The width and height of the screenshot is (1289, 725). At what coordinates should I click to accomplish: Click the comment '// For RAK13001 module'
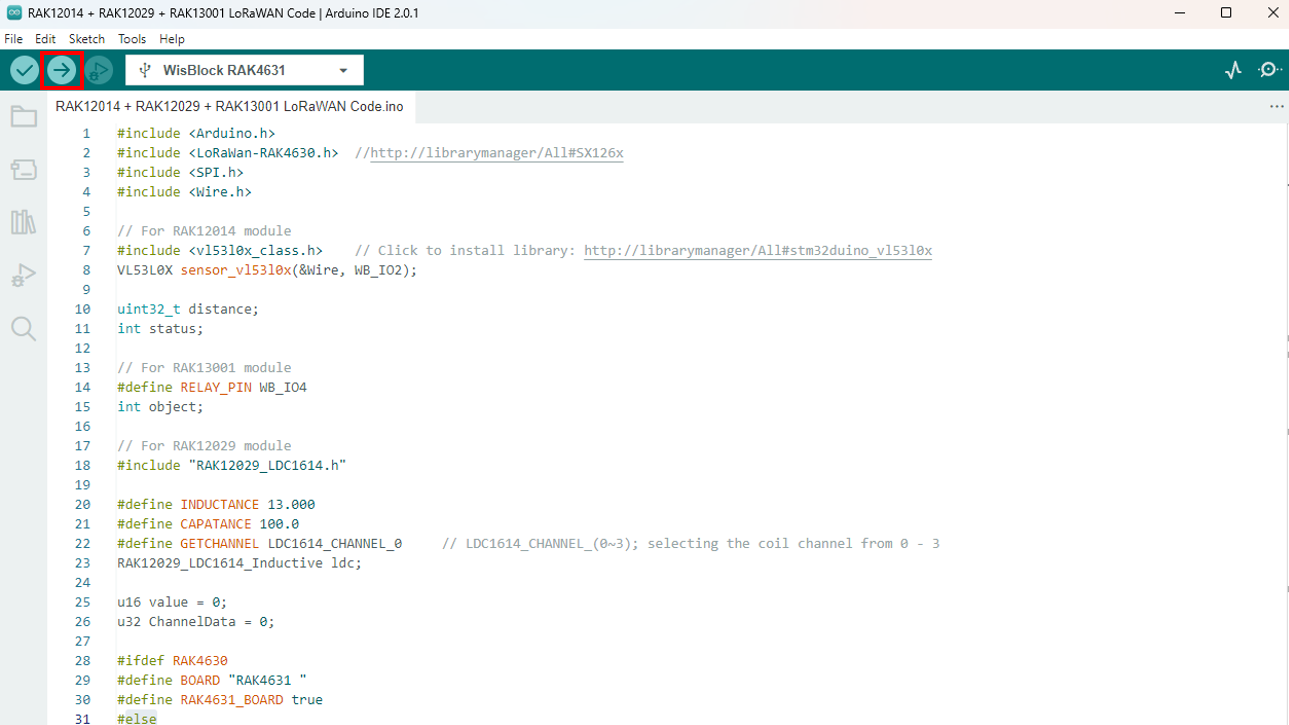[204, 368]
